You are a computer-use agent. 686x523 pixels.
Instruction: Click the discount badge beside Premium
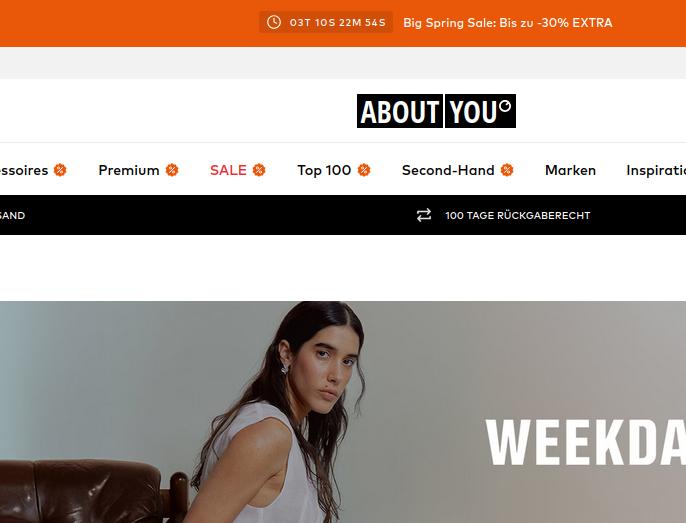click(172, 170)
